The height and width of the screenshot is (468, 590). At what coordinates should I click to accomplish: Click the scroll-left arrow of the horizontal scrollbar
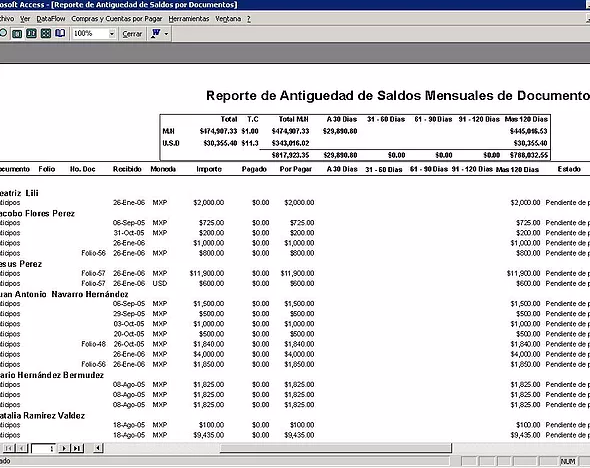[98, 448]
